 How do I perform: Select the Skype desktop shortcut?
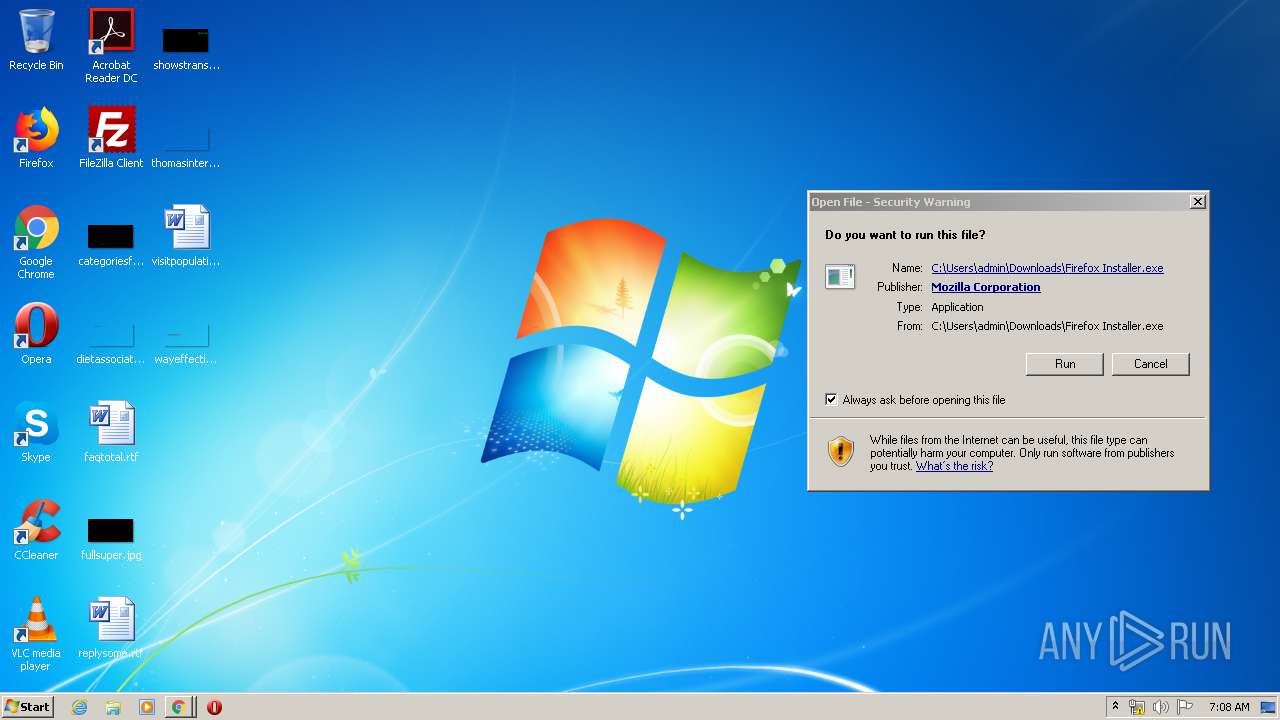[36, 432]
